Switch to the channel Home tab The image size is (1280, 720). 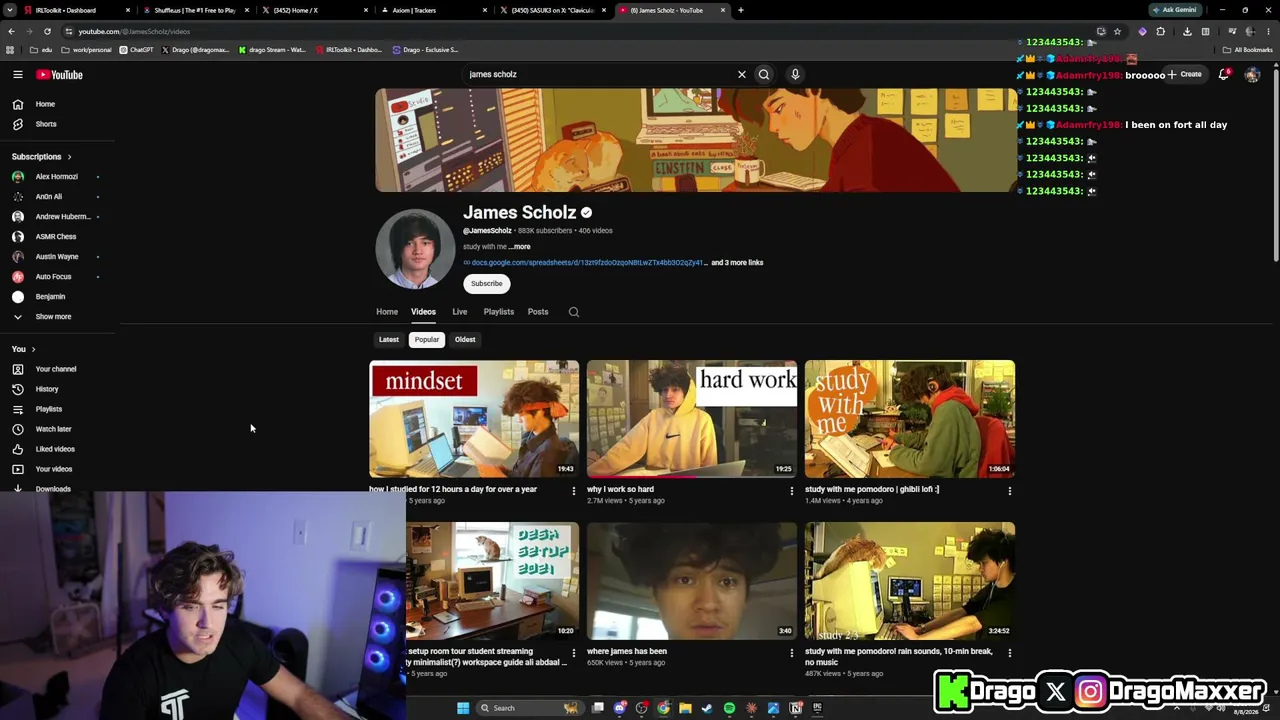(x=387, y=312)
